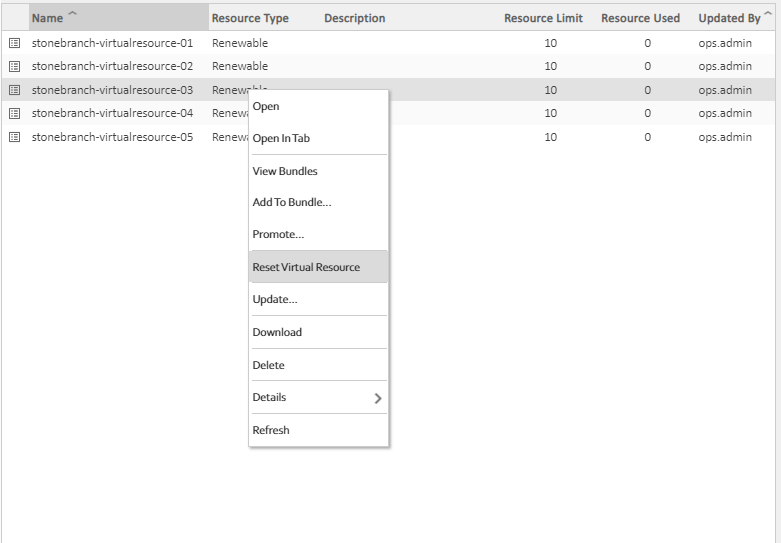Click the row icon for stonebranch-virtualresource-05
The image size is (781, 543).
[14, 137]
